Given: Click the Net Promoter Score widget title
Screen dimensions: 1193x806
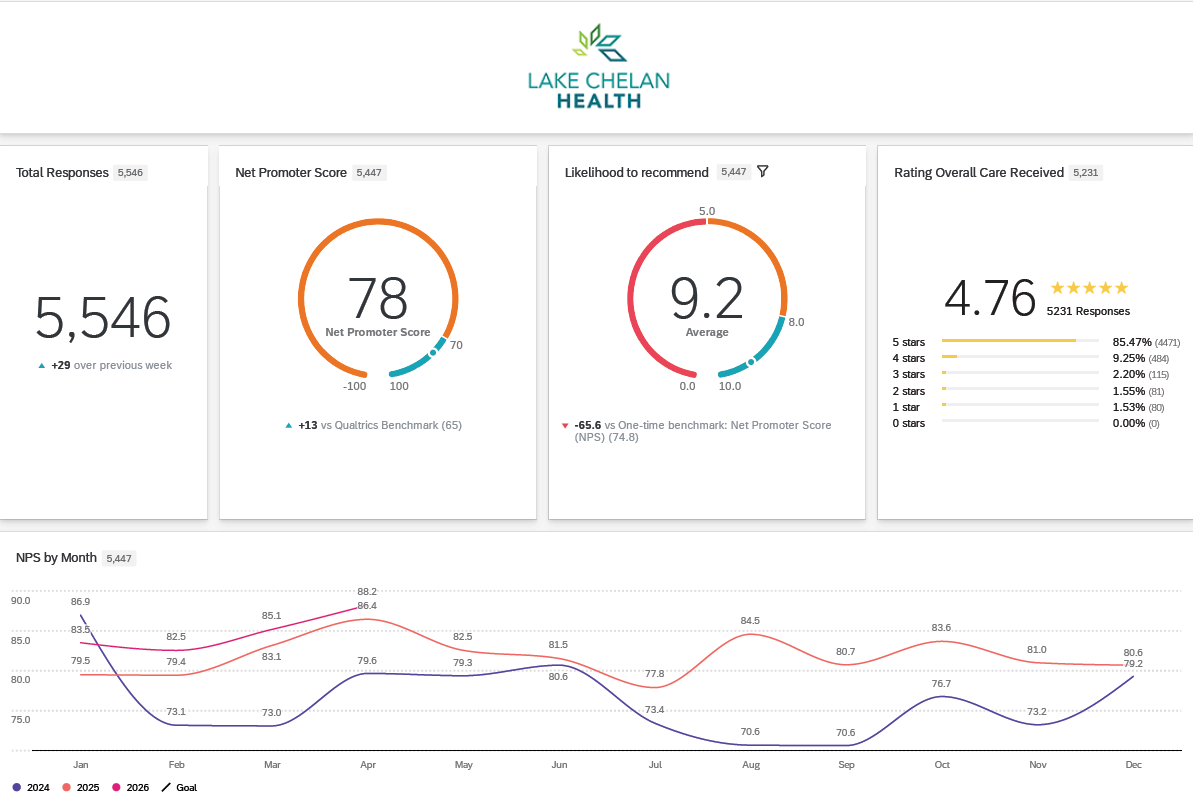Looking at the screenshot, I should click(x=291, y=173).
